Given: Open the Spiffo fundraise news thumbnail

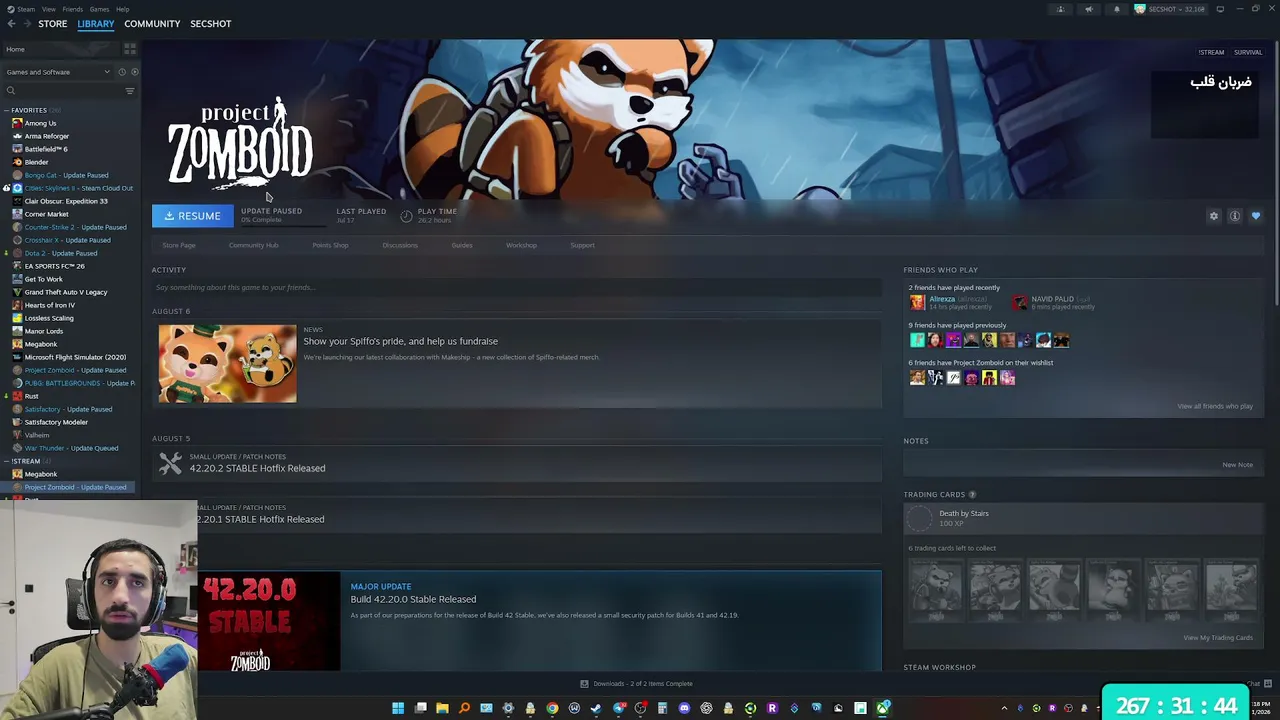Looking at the screenshot, I should 227,364.
